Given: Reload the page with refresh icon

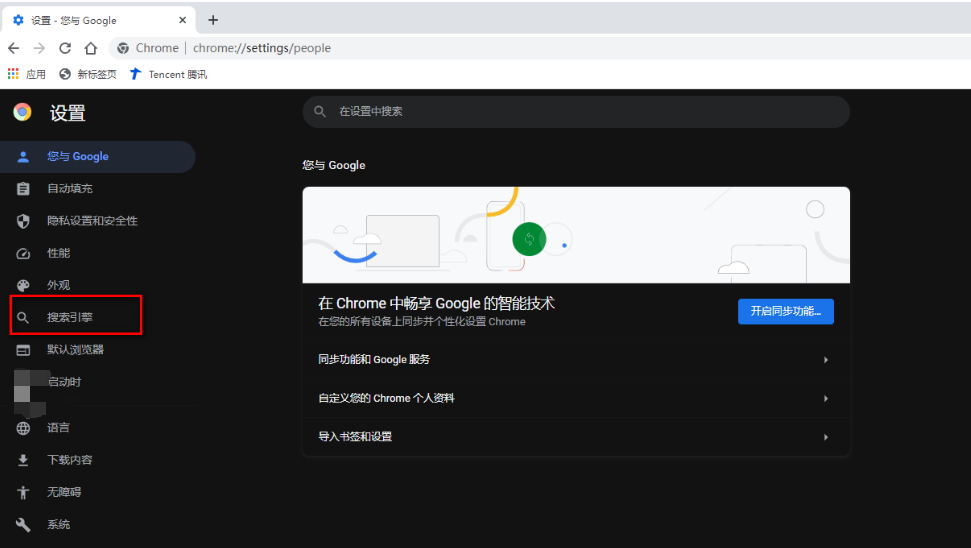Looking at the screenshot, I should pos(65,48).
